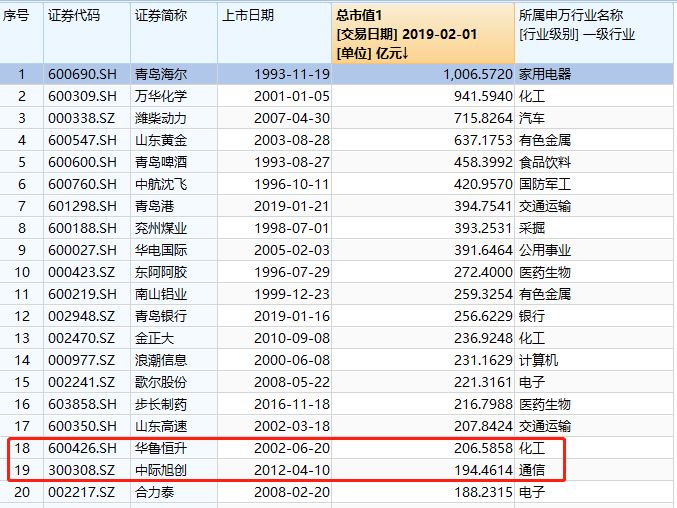Select the 浪潮信息 name cell
The height and width of the screenshot is (508, 677).
tap(174, 360)
